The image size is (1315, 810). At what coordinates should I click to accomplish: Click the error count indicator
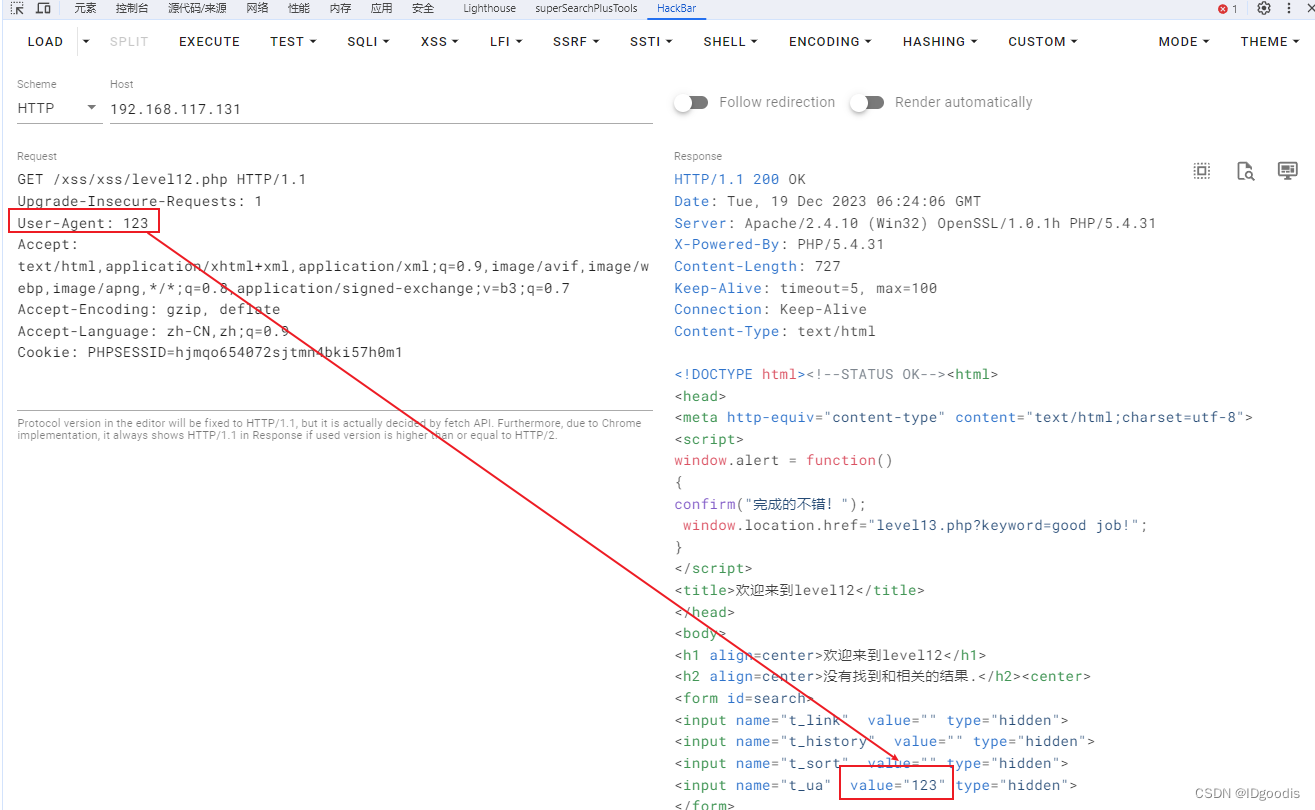pos(1227,8)
